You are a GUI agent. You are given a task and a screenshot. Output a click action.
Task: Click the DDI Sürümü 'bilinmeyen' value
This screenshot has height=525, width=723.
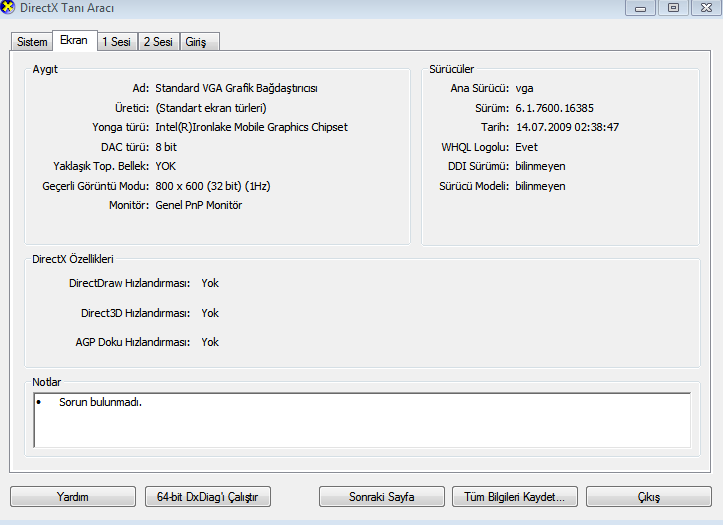tap(540, 166)
